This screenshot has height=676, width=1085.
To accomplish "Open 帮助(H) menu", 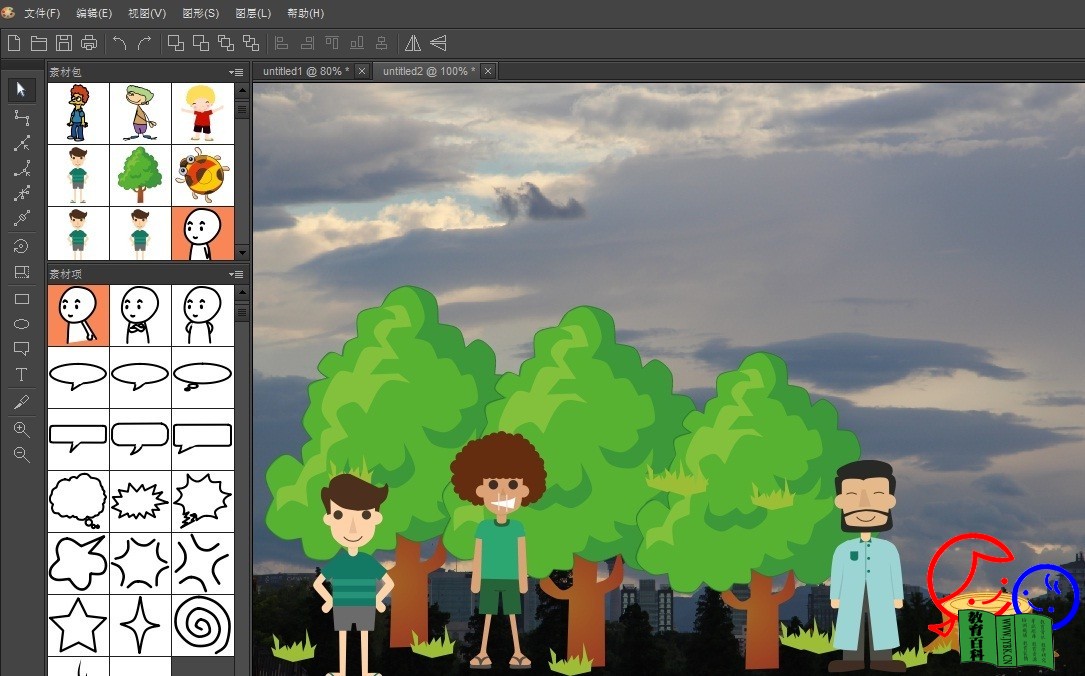I will click(x=305, y=13).
